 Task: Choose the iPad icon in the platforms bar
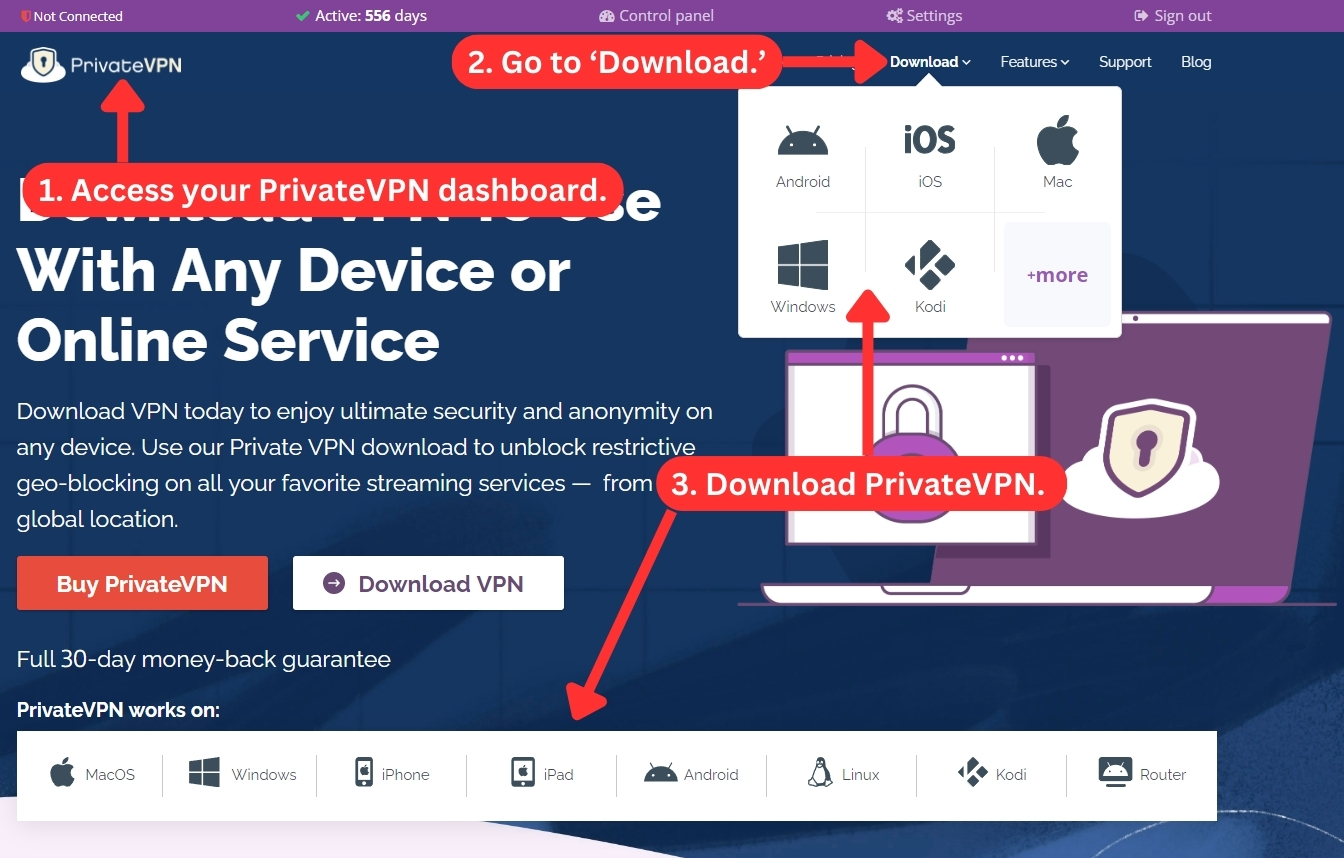click(523, 773)
